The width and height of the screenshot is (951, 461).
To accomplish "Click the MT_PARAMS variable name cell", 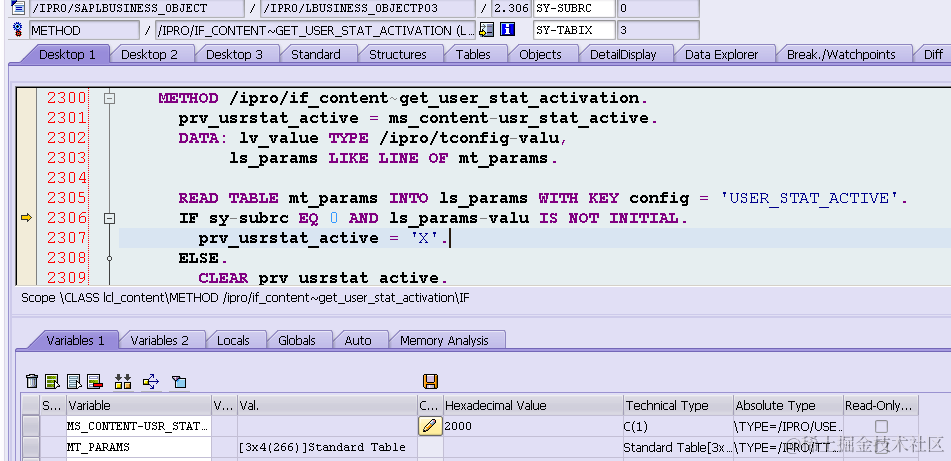I will pyautogui.click(x=138, y=448).
